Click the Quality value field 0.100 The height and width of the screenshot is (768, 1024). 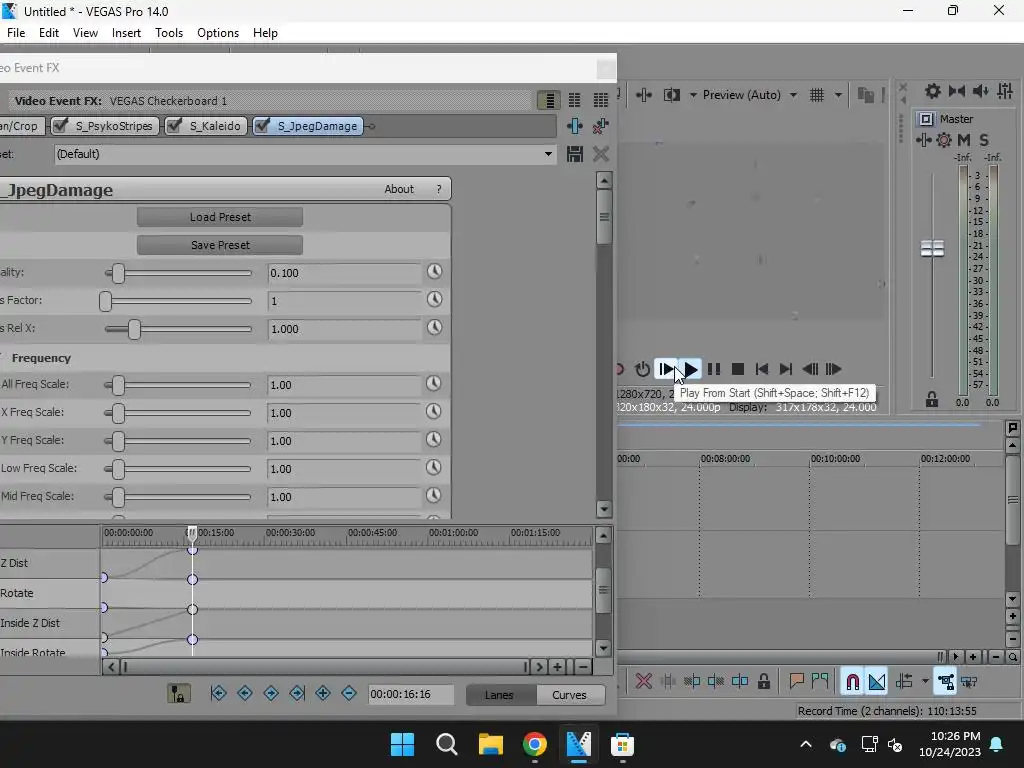[344, 273]
